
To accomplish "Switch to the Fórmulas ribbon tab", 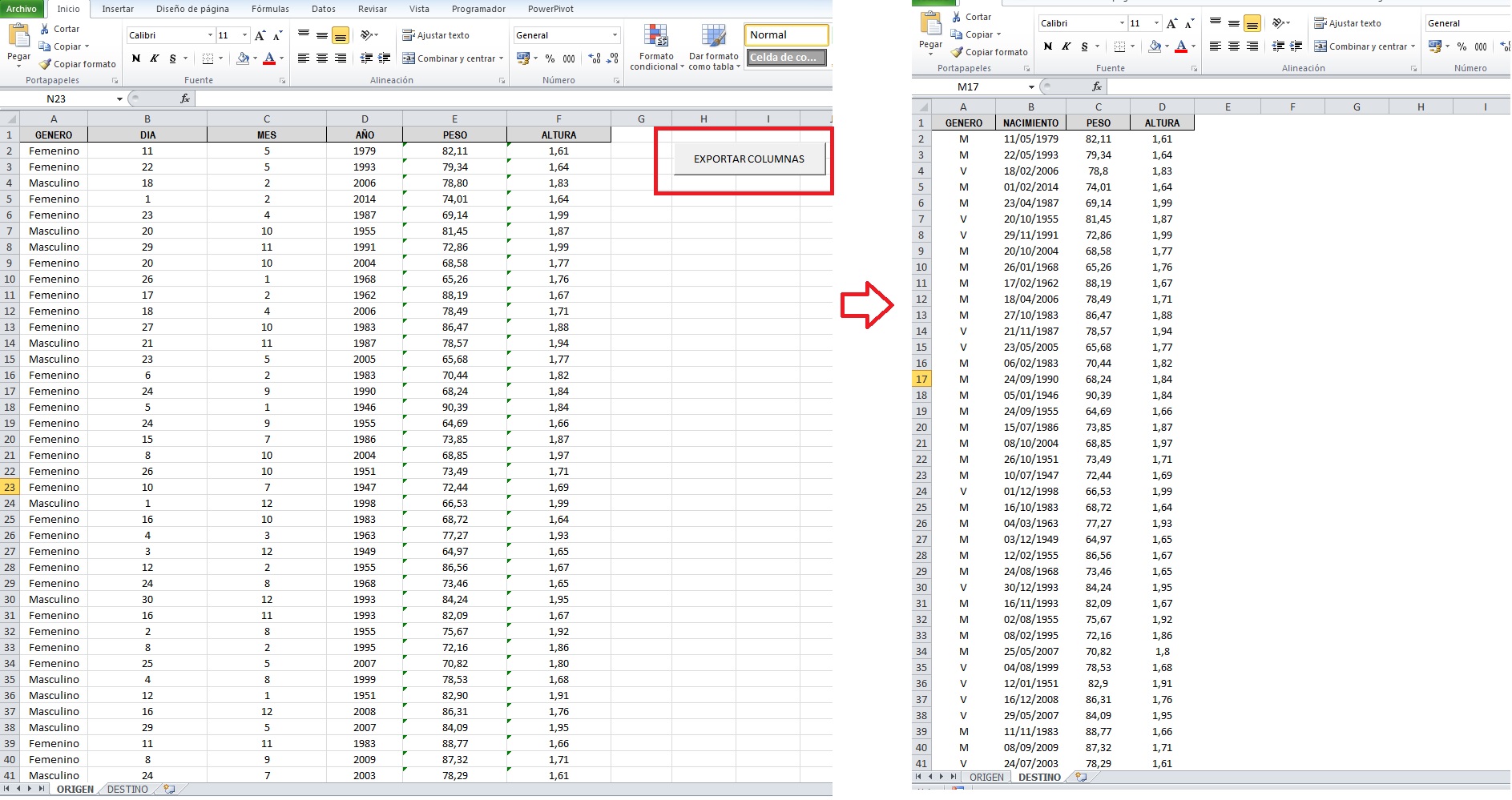I will (270, 9).
